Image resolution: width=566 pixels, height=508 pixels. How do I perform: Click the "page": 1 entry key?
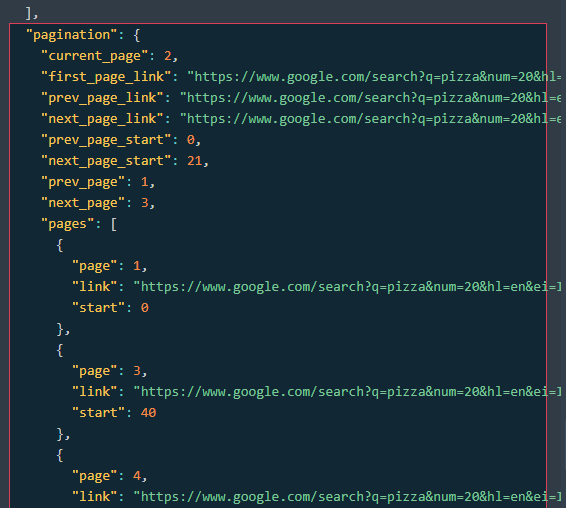click(x=94, y=266)
